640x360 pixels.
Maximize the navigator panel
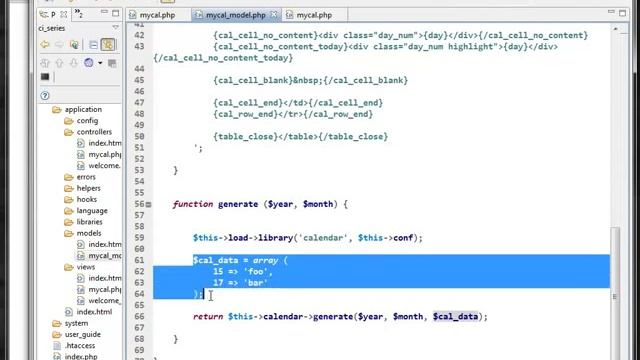click(x=116, y=13)
